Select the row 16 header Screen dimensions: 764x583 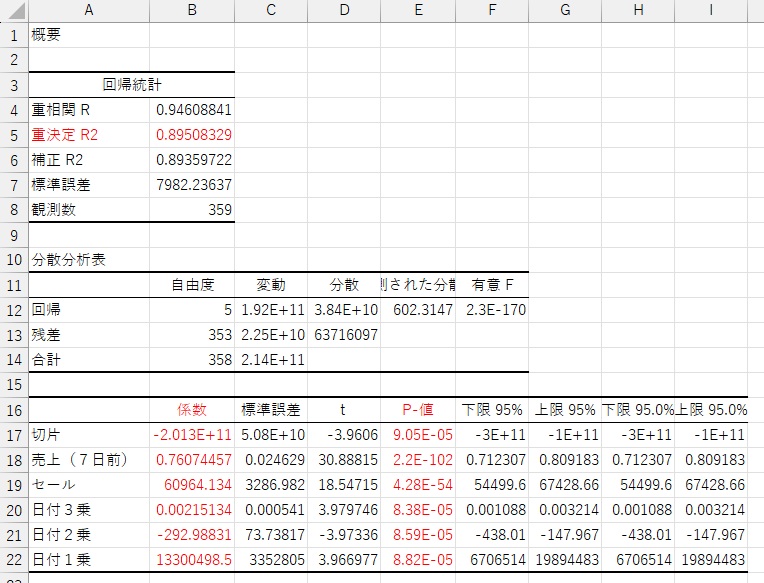pyautogui.click(x=14, y=409)
